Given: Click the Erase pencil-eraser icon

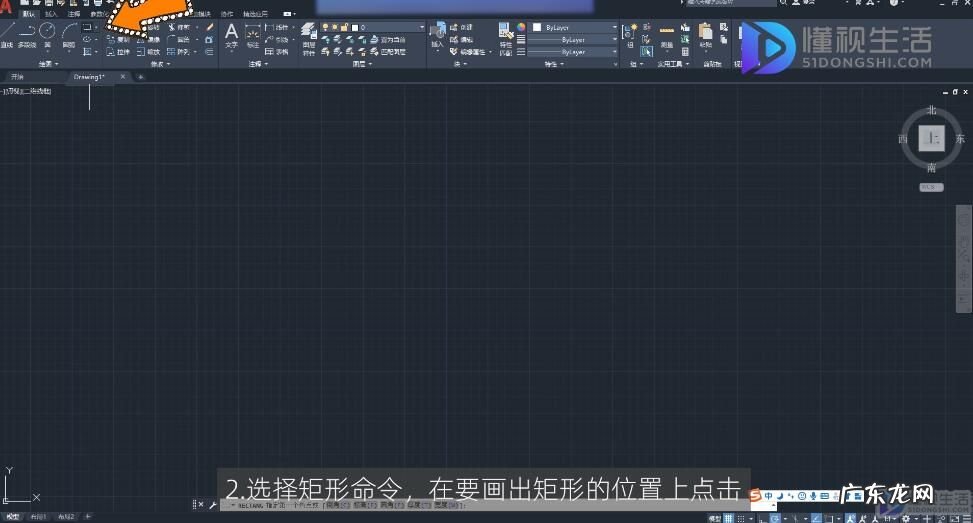Looking at the screenshot, I should (210, 27).
